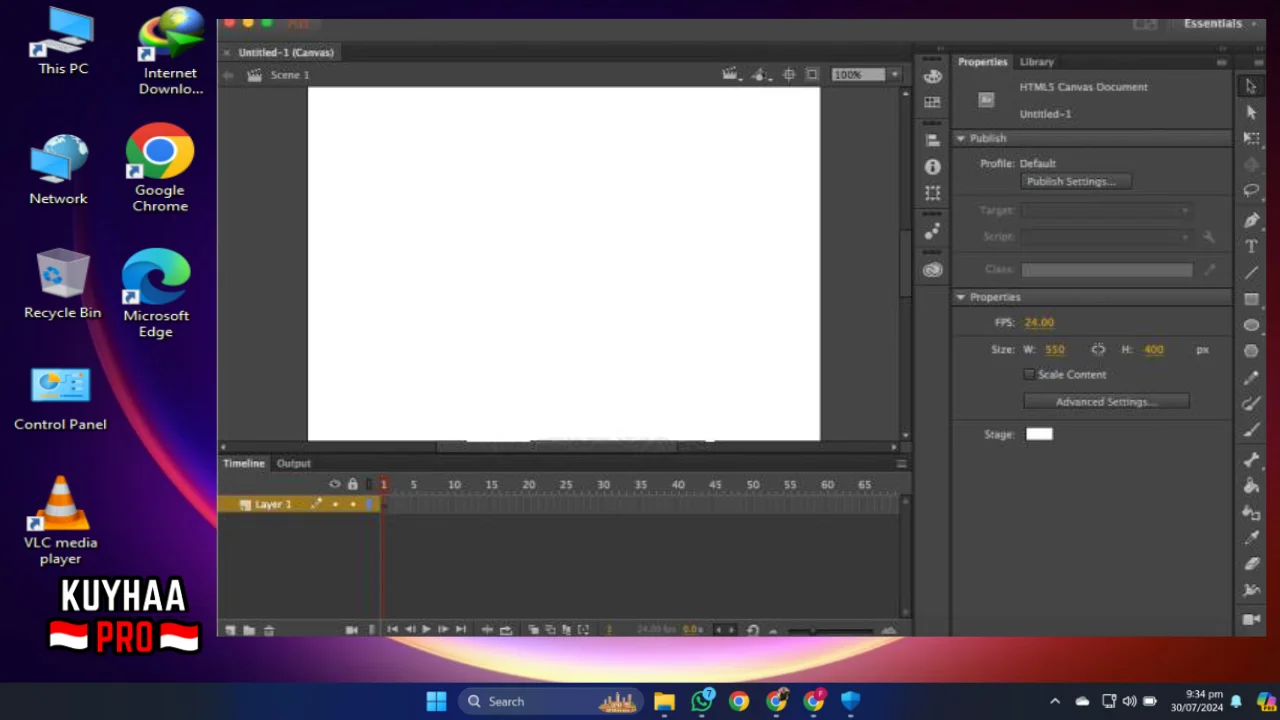The image size is (1280, 720).
Task: Switch to the Properties tab
Action: tap(982, 62)
